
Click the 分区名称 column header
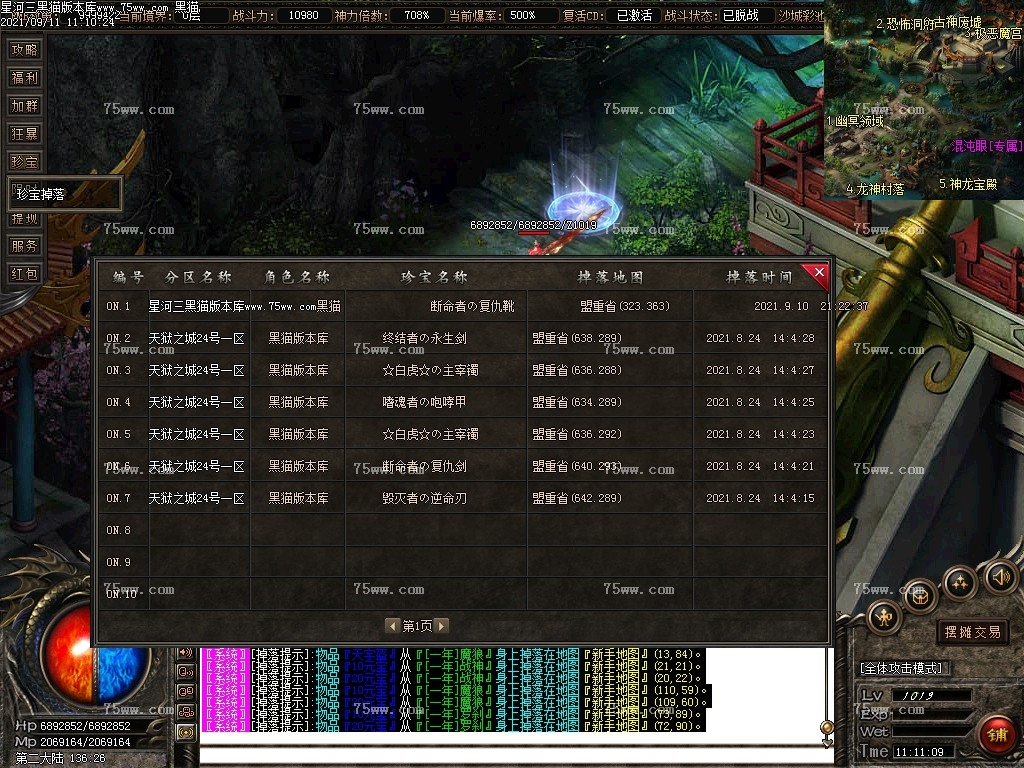199,277
